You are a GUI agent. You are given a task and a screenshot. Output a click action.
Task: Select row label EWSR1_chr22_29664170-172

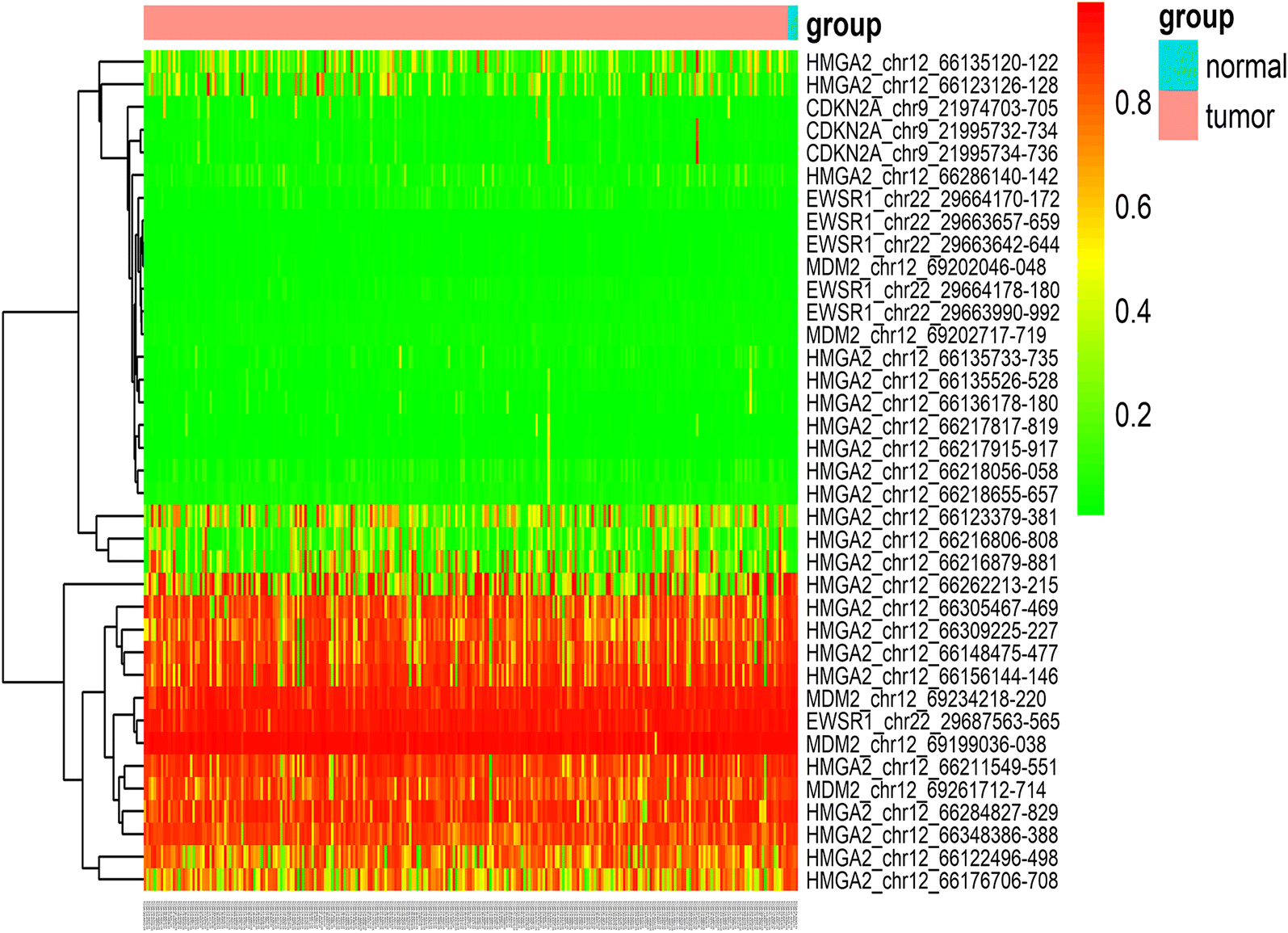[x=933, y=199]
